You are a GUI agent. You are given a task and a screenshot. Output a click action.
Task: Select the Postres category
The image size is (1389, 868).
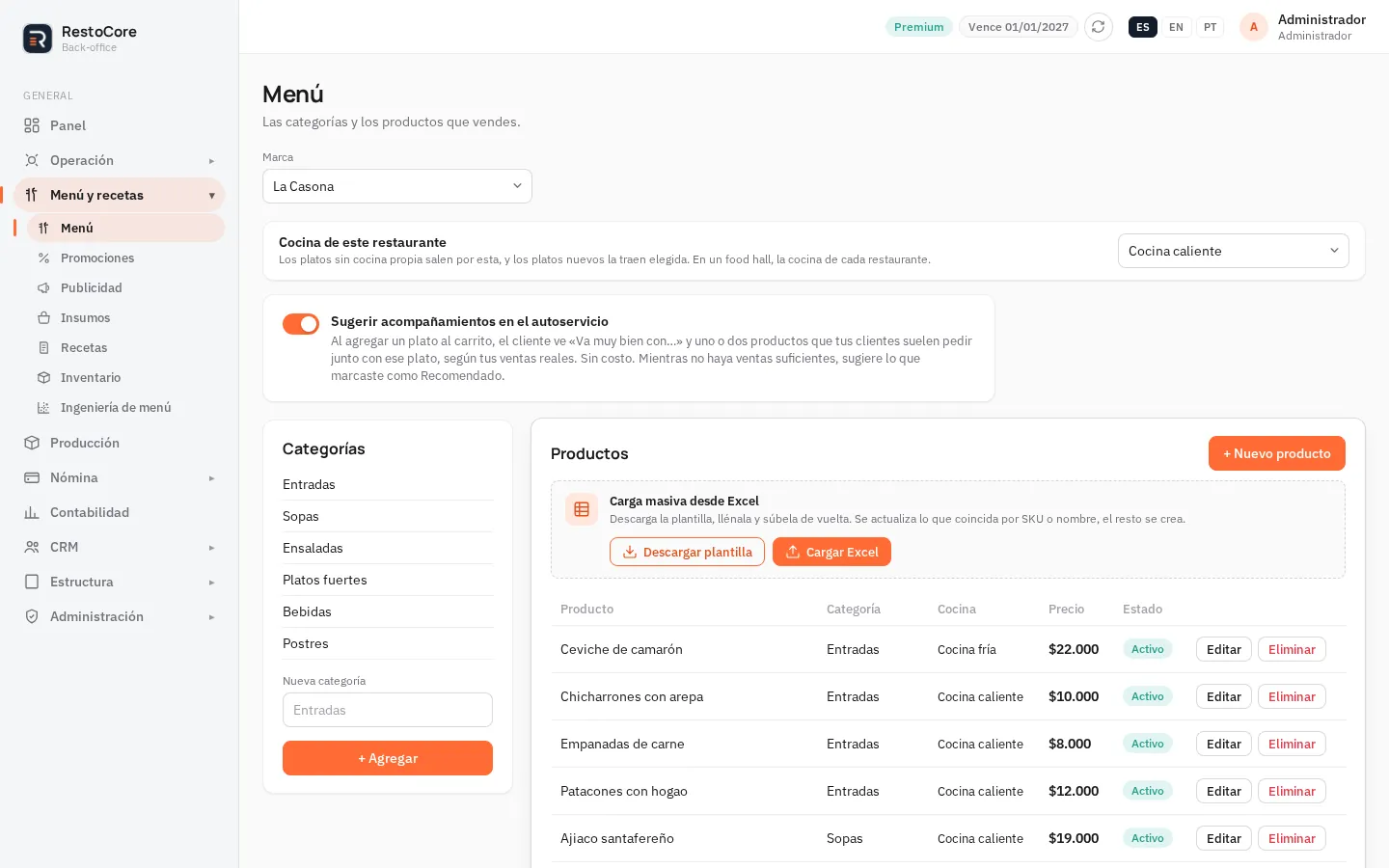click(388, 643)
